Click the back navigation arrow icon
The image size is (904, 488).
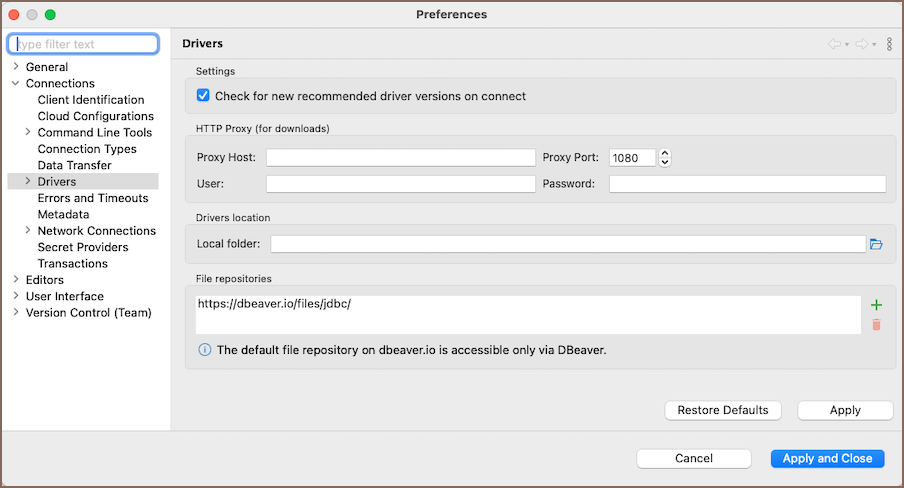[834, 44]
